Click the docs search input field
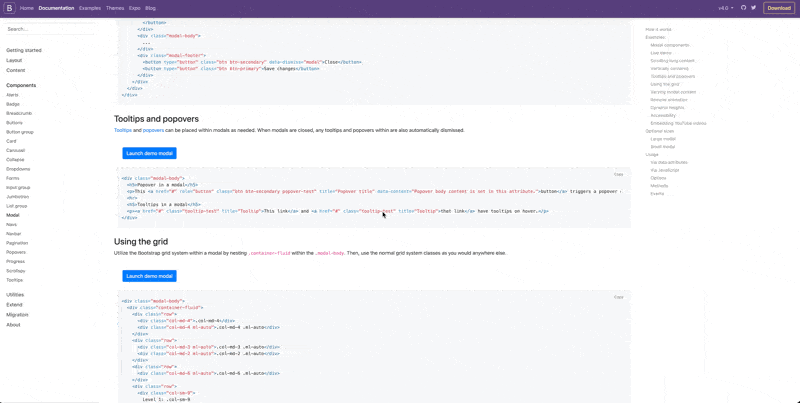800x403 pixels. 50,29
